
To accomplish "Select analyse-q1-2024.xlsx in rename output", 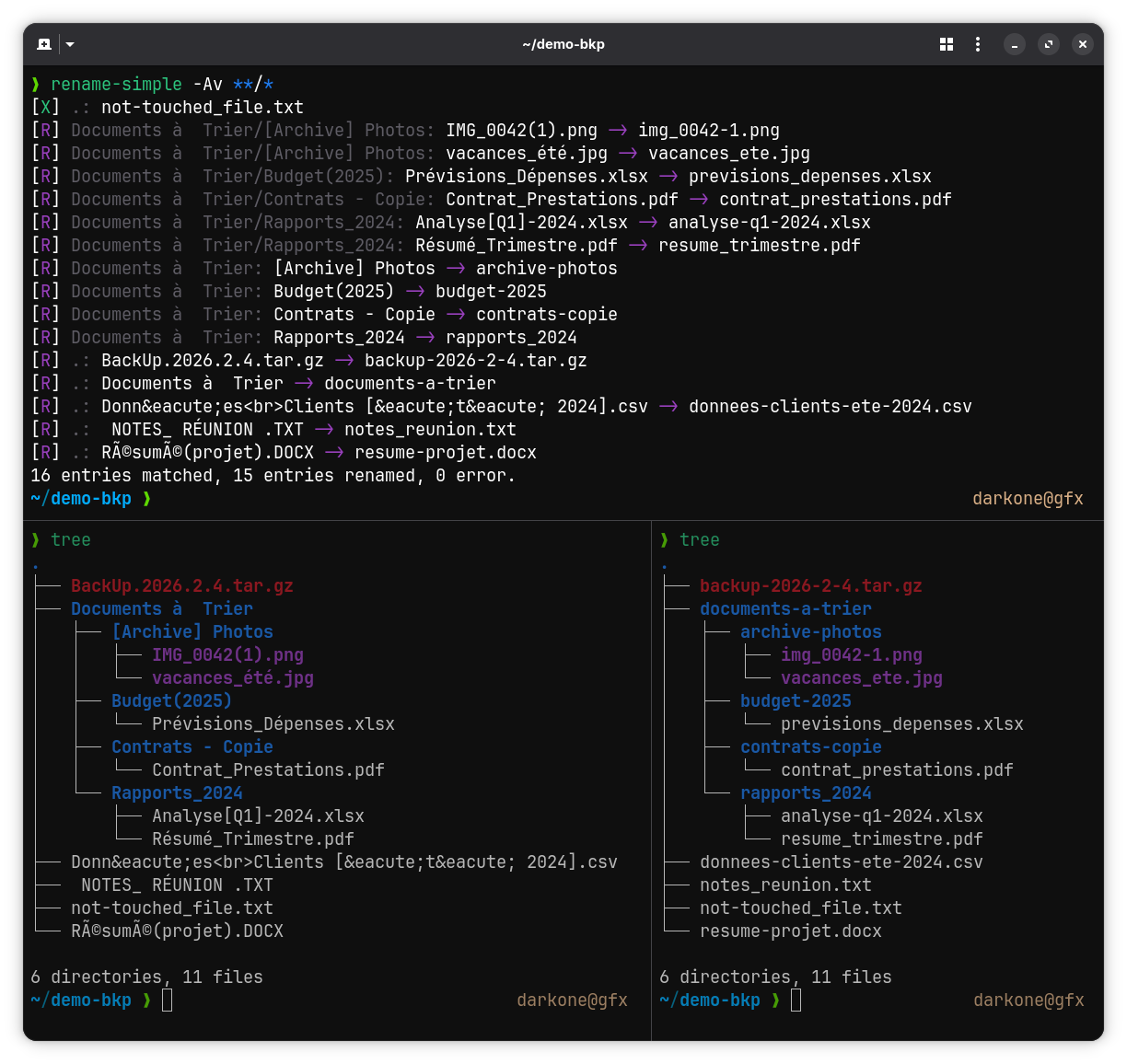I will point(770,223).
